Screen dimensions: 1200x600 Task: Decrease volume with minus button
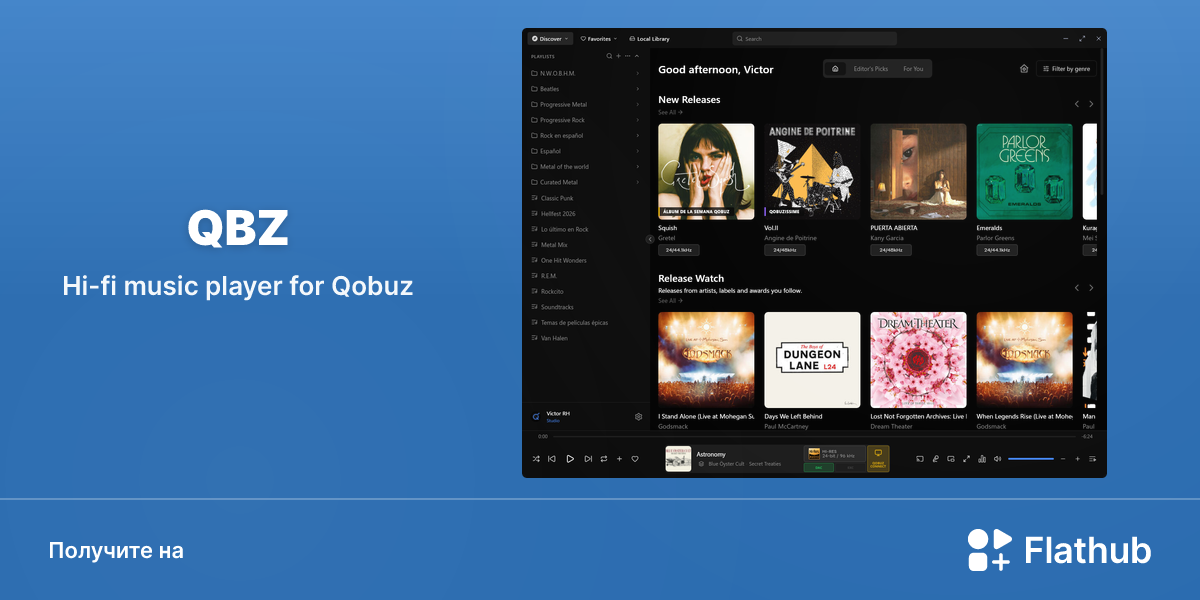pyautogui.click(x=1064, y=459)
